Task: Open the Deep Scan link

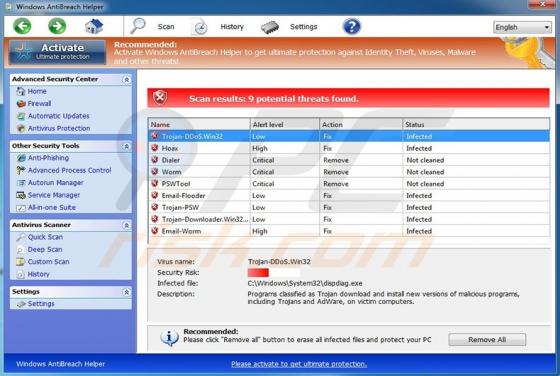Action: (x=45, y=249)
